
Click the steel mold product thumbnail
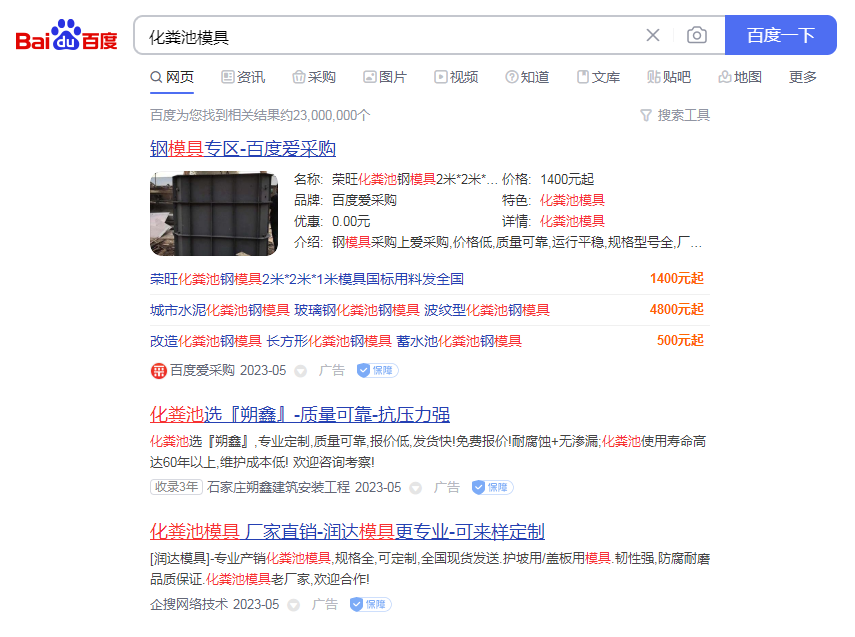(213, 213)
